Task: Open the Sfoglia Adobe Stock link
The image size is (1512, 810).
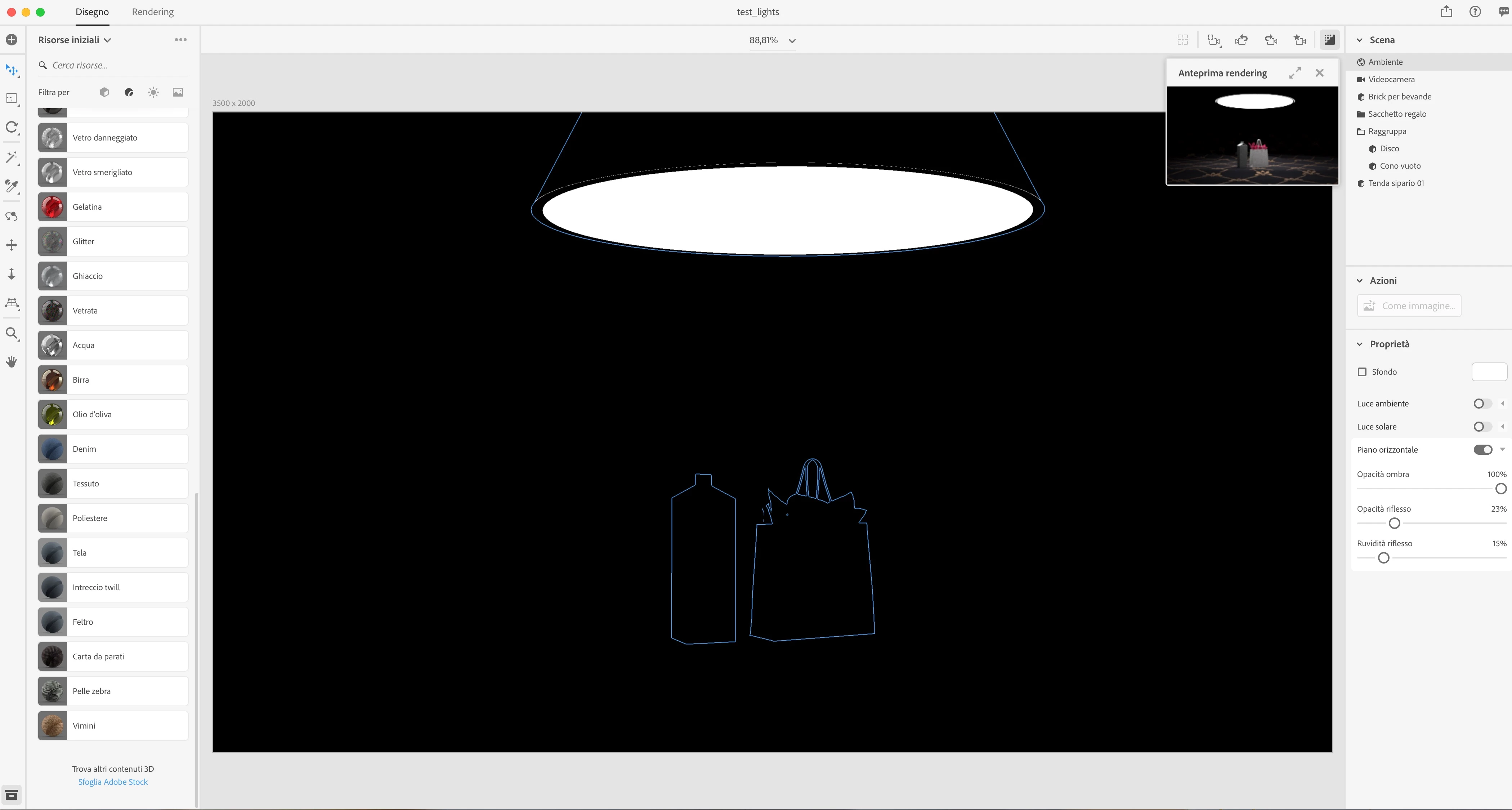Action: 113,782
